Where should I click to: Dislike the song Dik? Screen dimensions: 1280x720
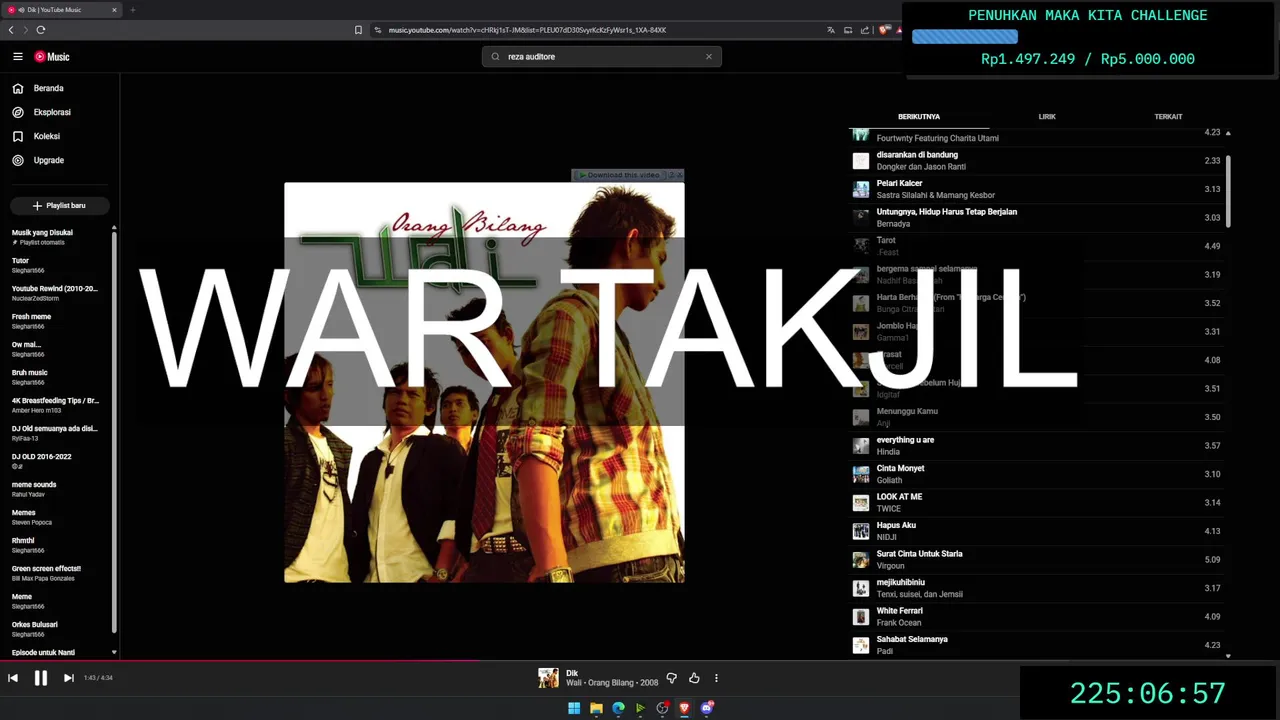(x=672, y=678)
